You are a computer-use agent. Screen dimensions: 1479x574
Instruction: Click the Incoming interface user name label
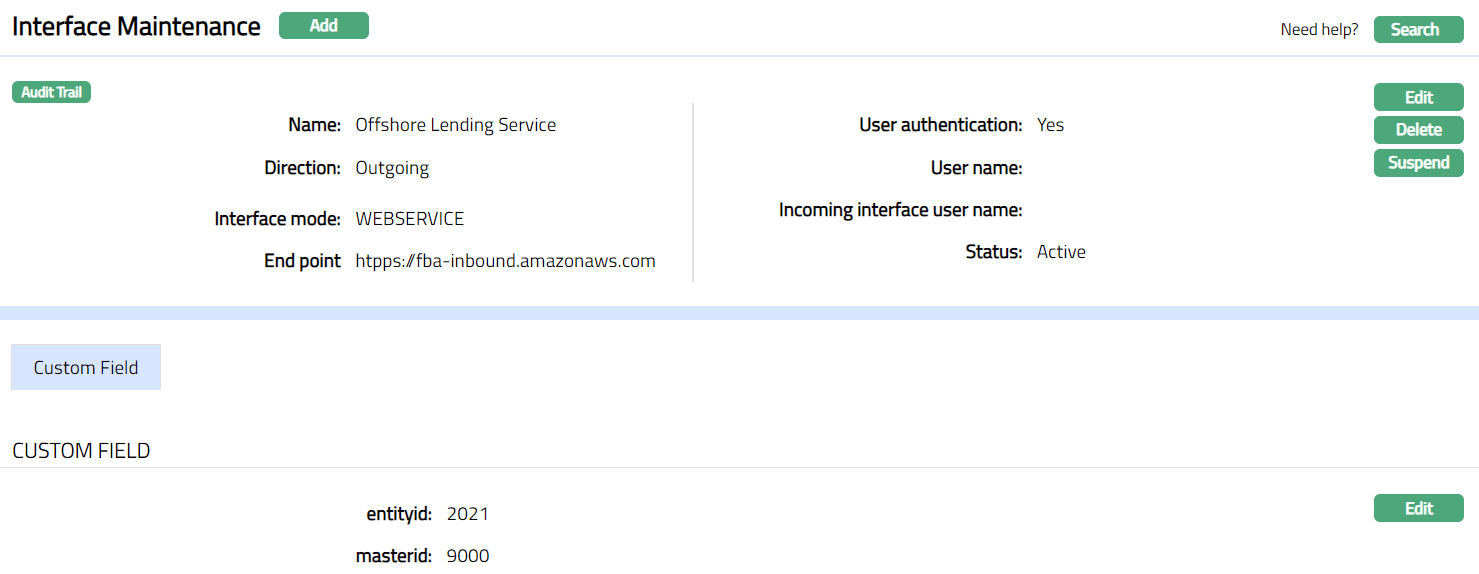900,210
